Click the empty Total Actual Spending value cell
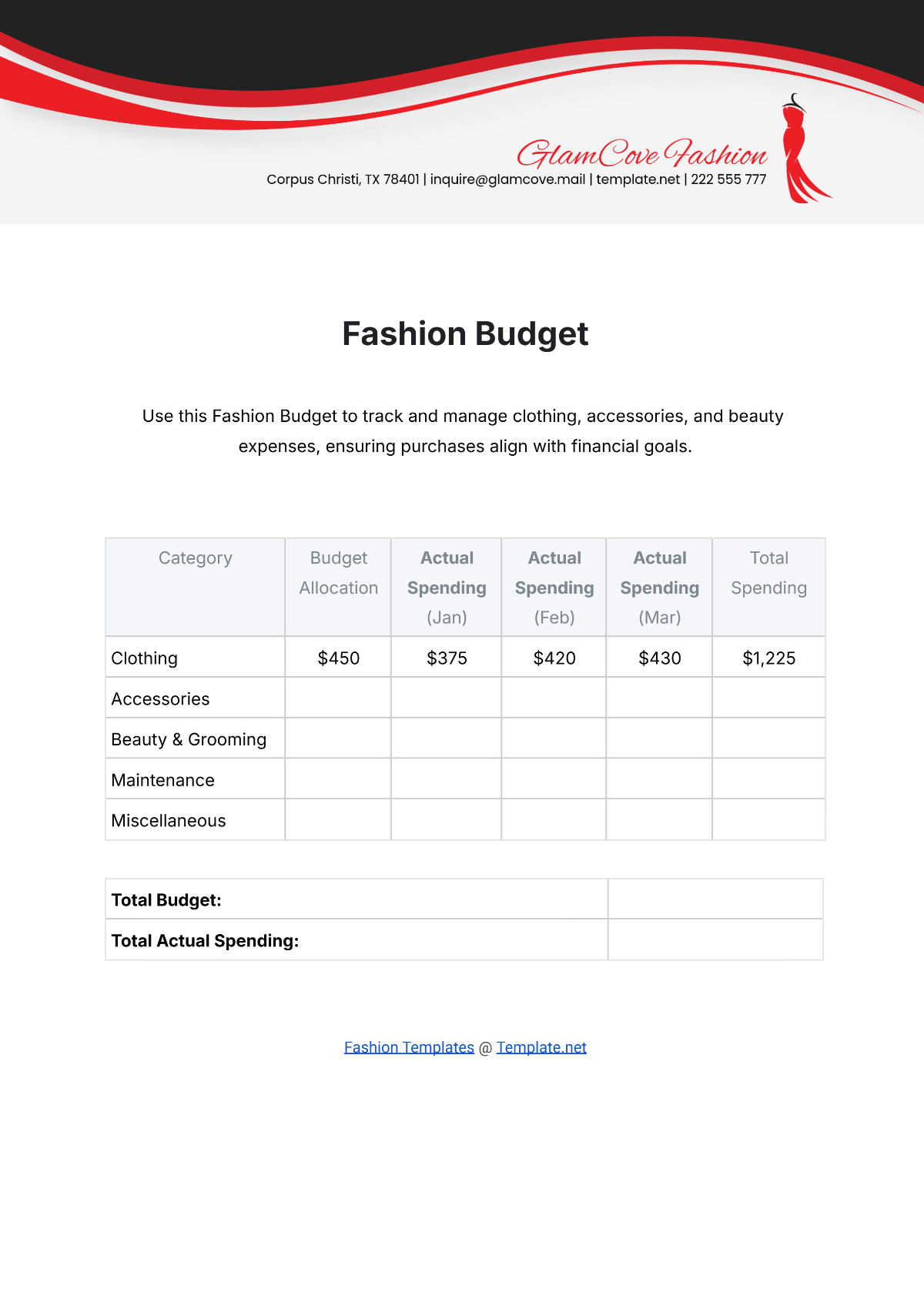The image size is (924, 1306). click(x=715, y=940)
